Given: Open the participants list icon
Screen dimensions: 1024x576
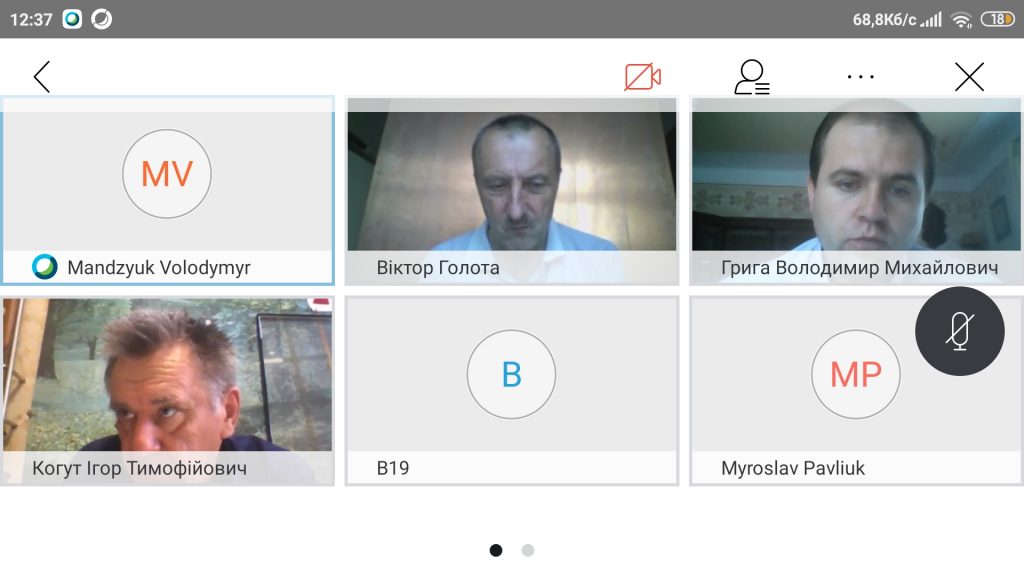Looking at the screenshot, I should pyautogui.click(x=752, y=77).
